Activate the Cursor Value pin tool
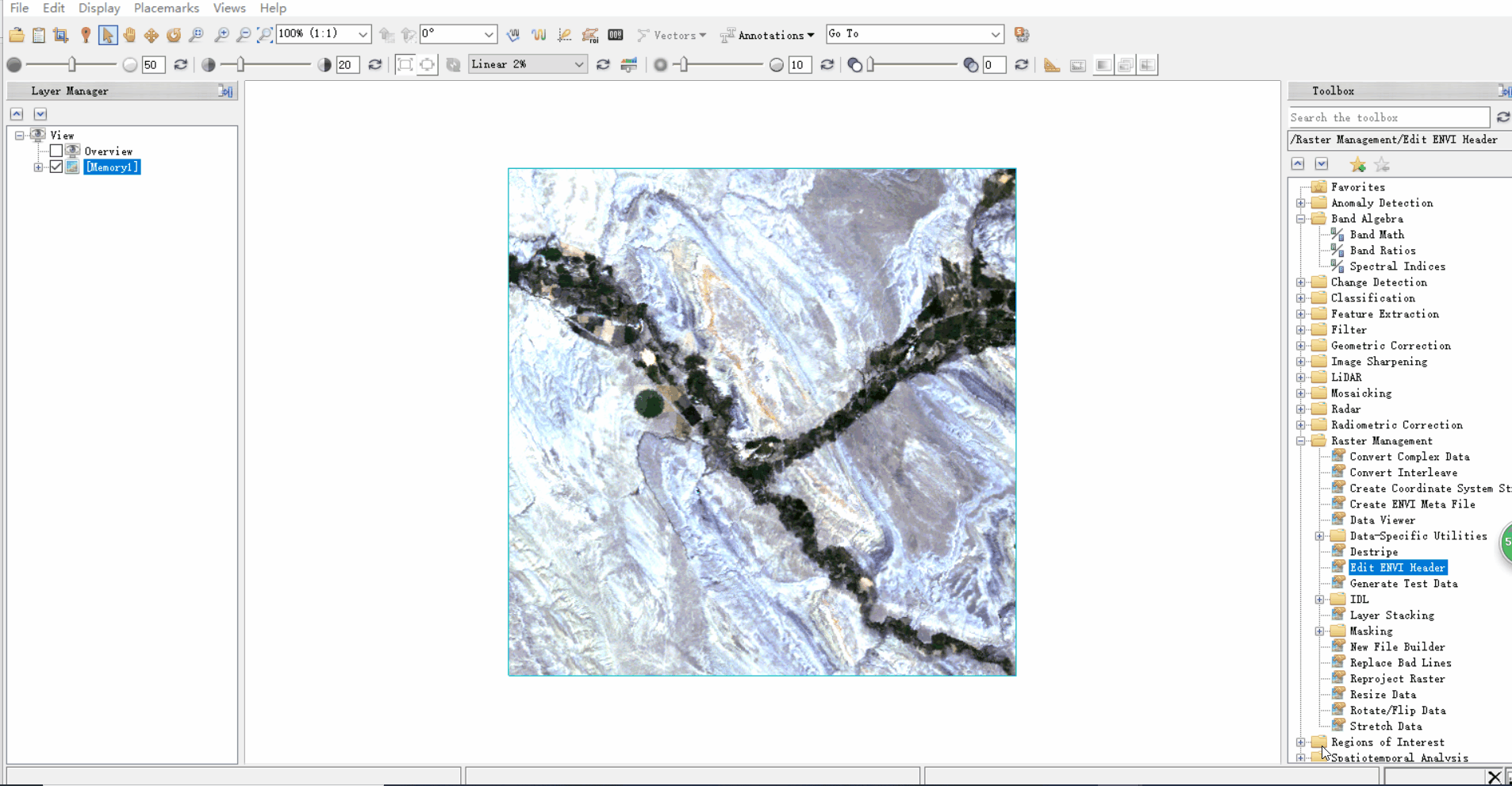Image resolution: width=1512 pixels, height=786 pixels. [86, 35]
